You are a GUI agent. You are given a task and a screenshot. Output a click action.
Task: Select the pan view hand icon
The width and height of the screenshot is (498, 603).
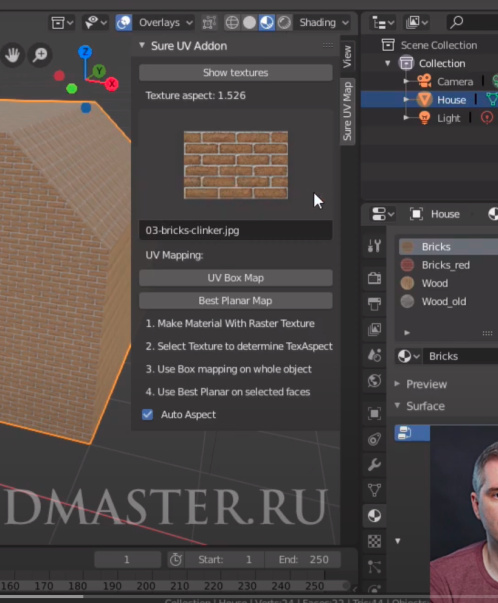[12, 55]
